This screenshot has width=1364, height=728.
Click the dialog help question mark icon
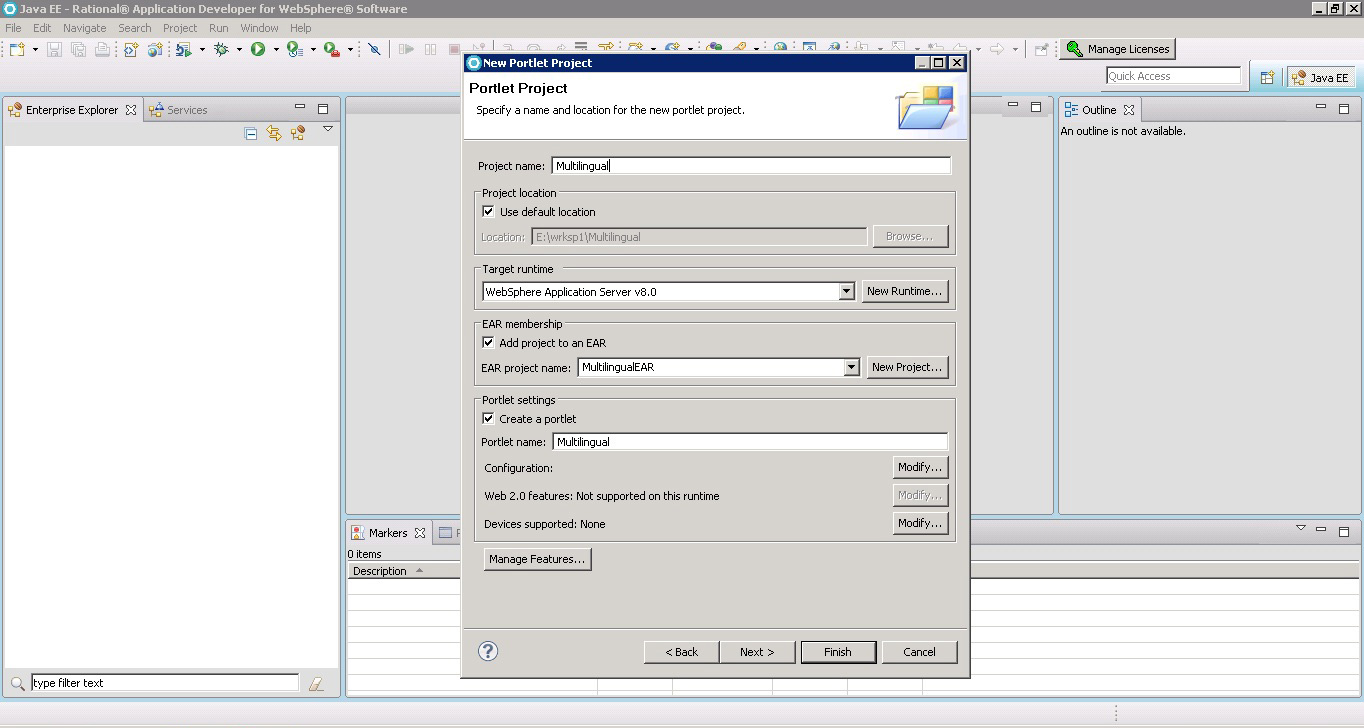pyautogui.click(x=488, y=651)
